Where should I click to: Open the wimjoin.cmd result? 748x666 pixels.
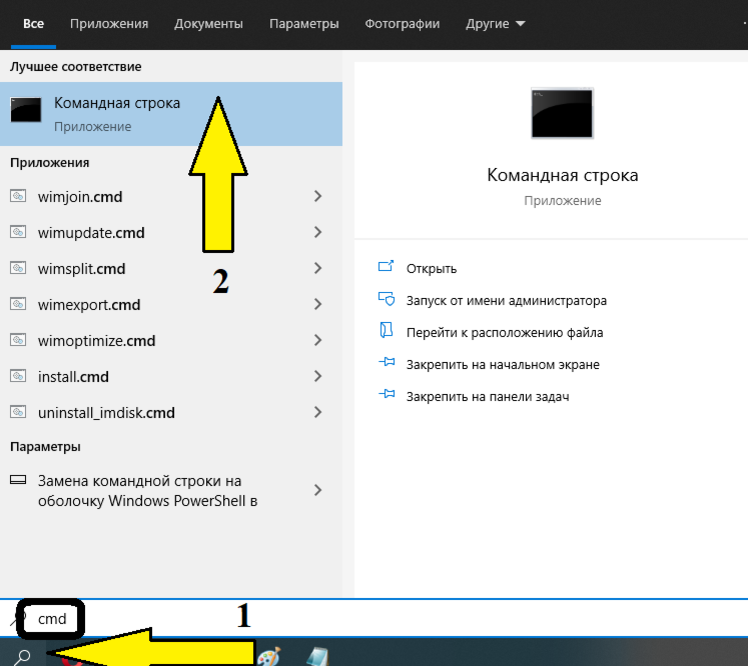click(171, 197)
